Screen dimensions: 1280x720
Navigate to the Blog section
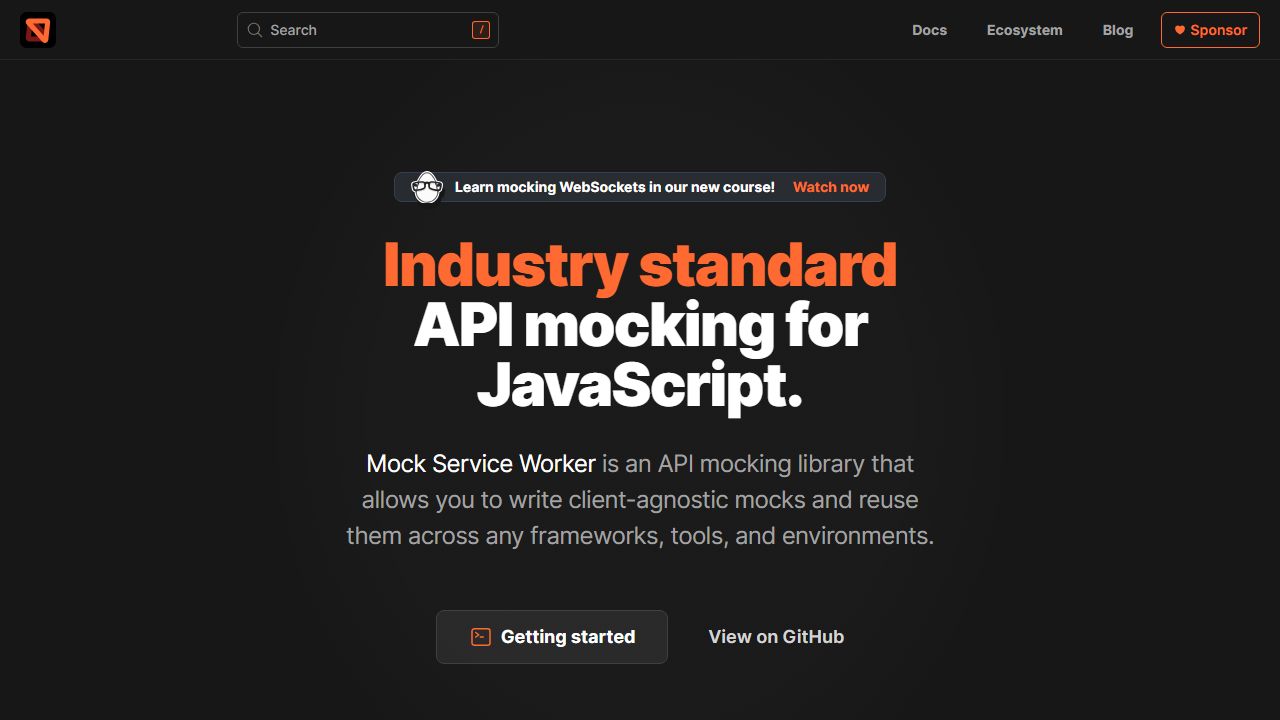pos(1117,30)
